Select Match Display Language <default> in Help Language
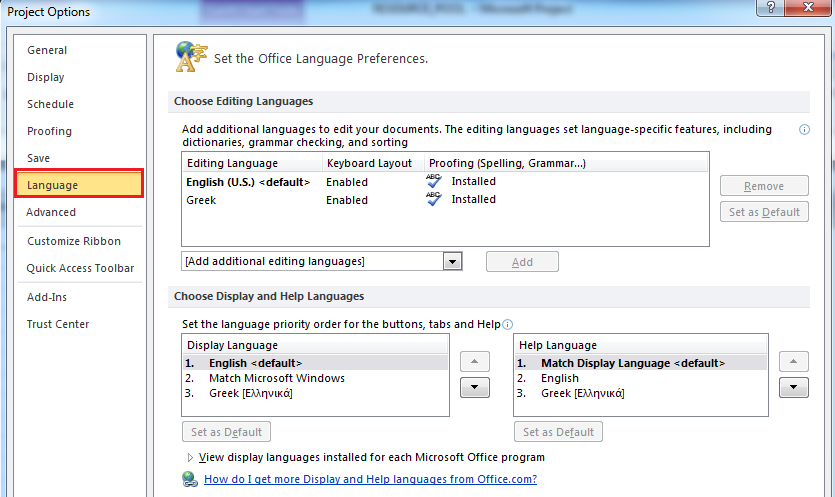 641,363
